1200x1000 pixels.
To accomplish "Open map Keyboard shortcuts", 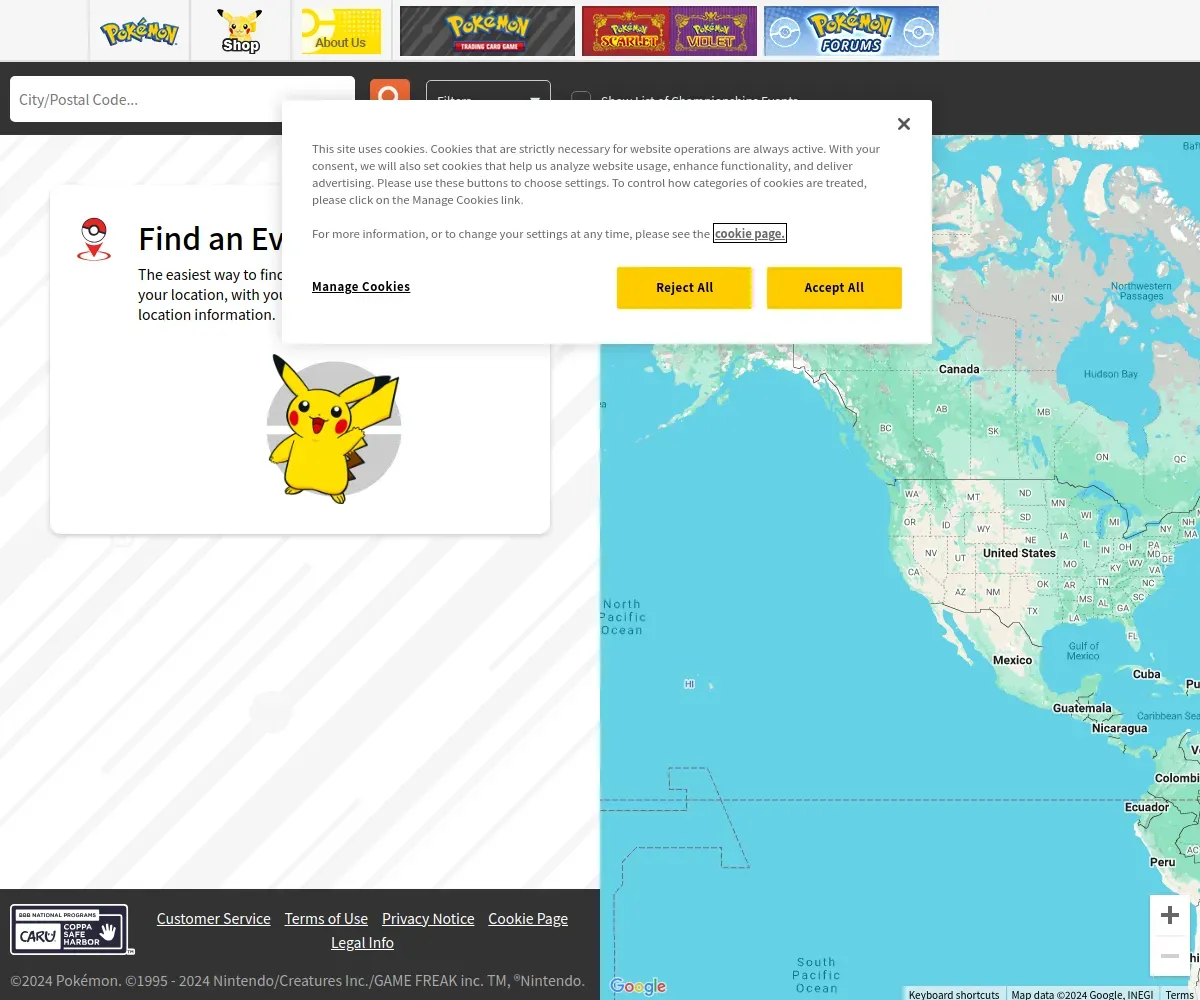I will click(x=954, y=994).
